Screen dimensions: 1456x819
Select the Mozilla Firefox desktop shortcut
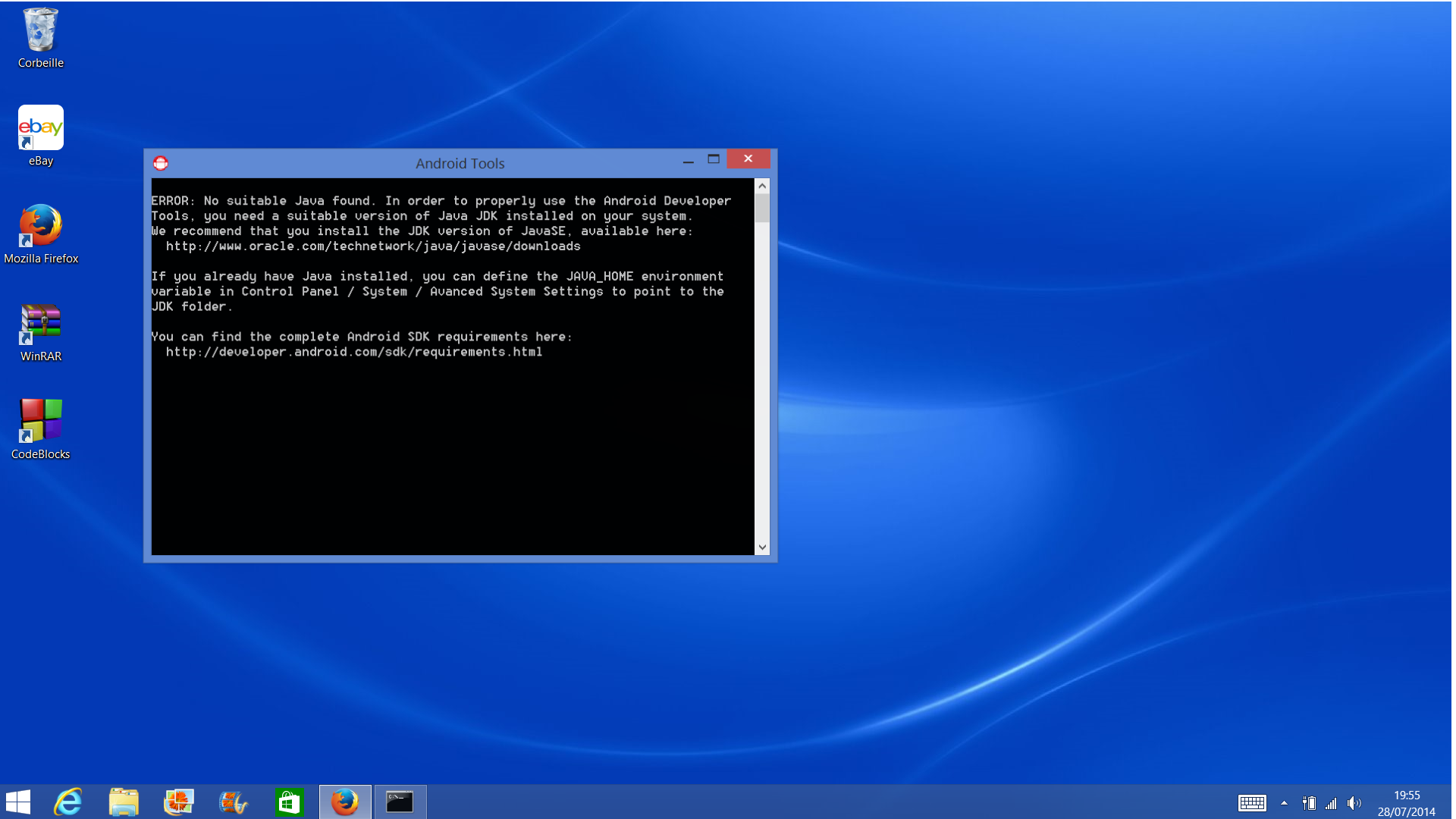click(41, 234)
